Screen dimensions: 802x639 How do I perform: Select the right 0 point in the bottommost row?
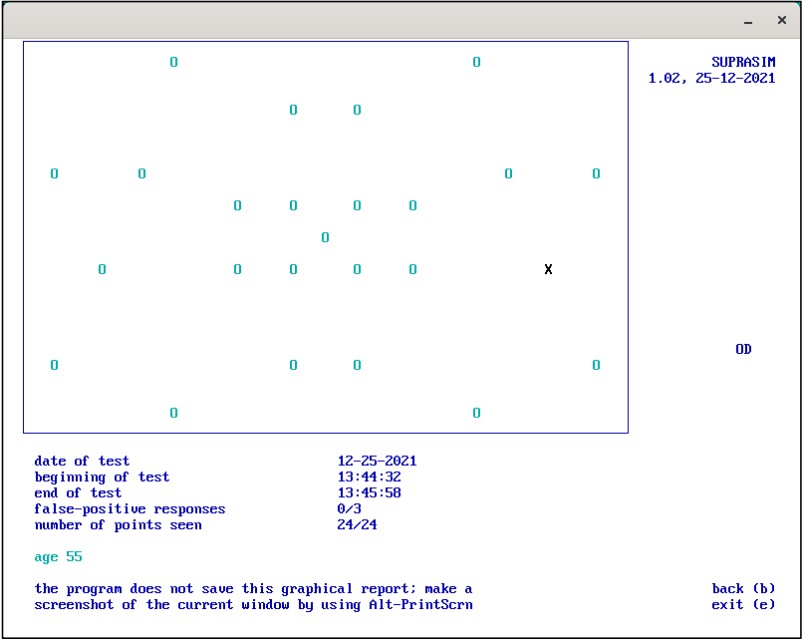pyautogui.click(x=476, y=413)
